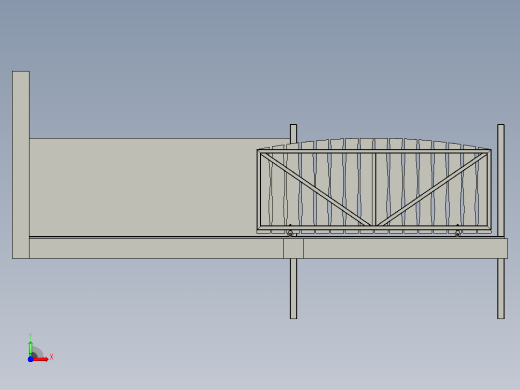This screenshot has height=390, width=520.
Task: Select the tall pillar at the model's left end
Action: pos(21,165)
